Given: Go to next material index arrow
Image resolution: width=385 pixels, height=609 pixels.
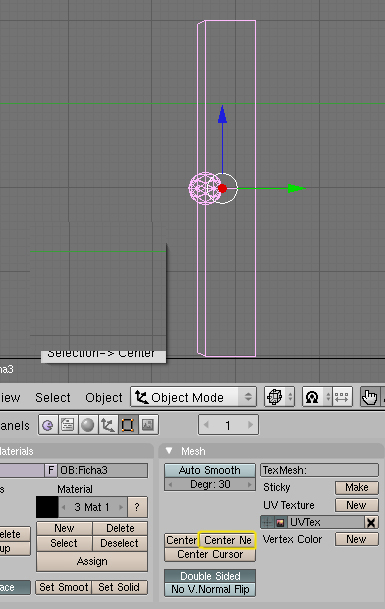Looking at the screenshot, I should pos(121,507).
